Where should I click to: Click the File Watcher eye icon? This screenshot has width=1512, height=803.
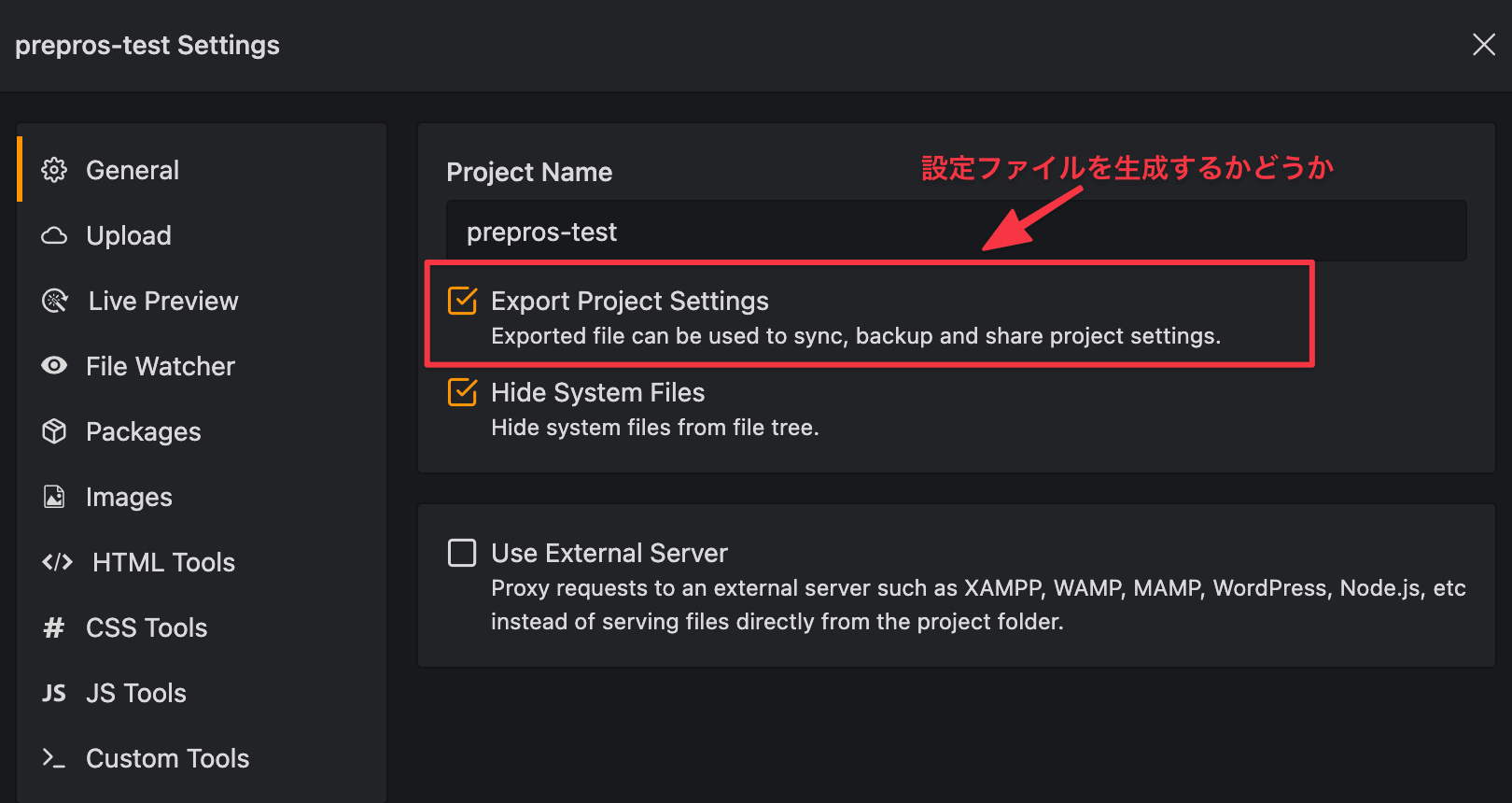click(54, 365)
